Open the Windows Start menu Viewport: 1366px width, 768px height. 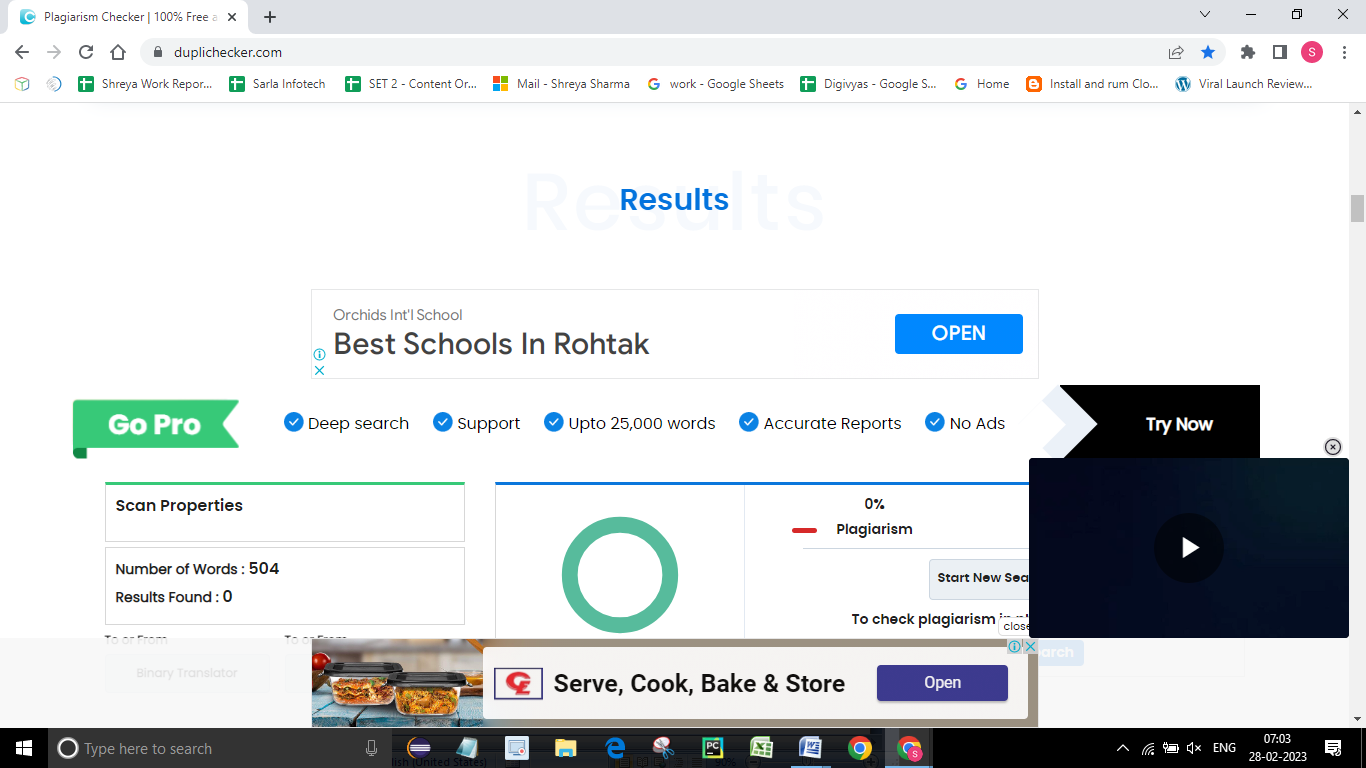point(22,748)
